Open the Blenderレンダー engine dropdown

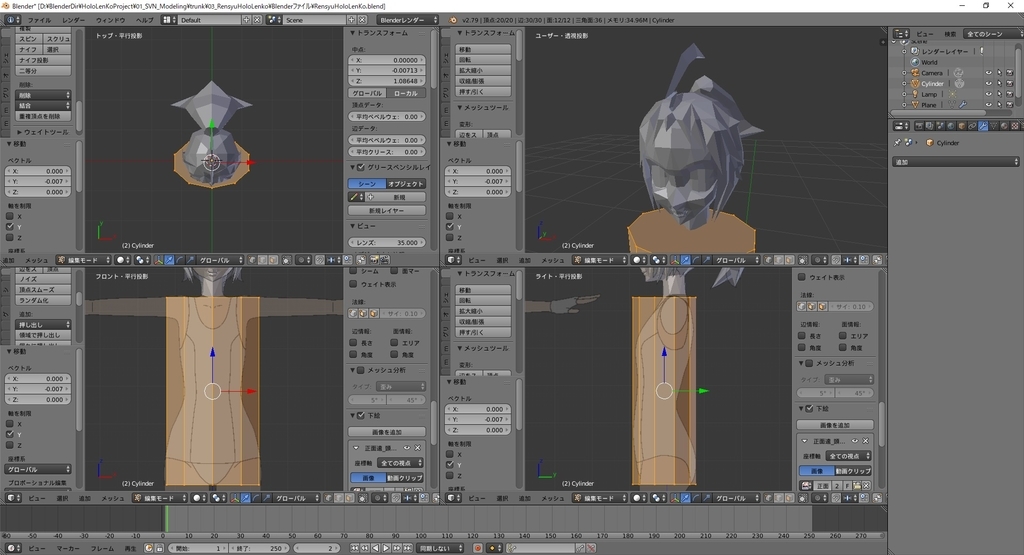coord(408,20)
